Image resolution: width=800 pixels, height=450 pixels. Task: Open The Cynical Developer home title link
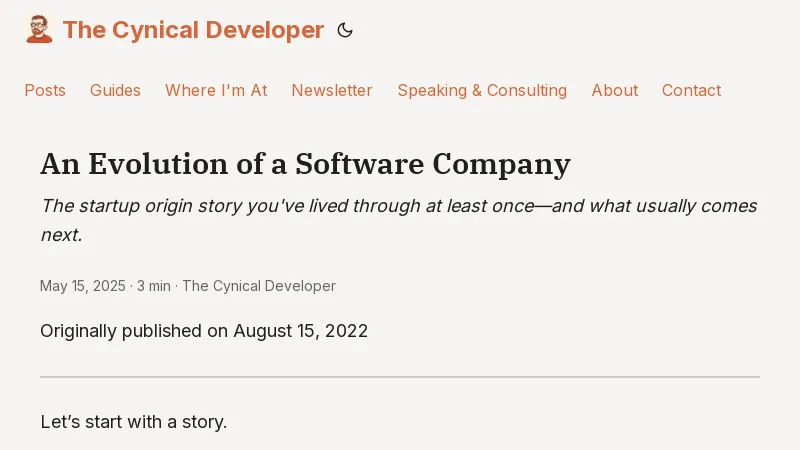(193, 30)
